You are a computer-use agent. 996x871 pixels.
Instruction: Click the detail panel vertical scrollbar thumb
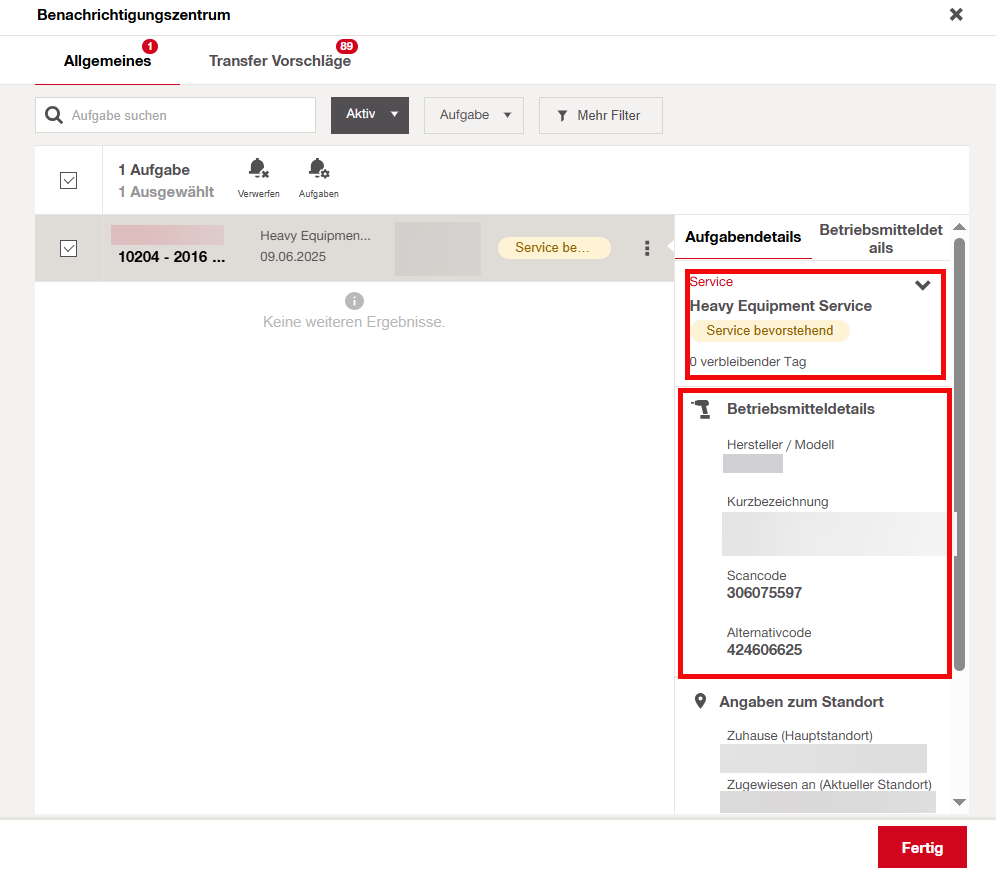coord(960,454)
